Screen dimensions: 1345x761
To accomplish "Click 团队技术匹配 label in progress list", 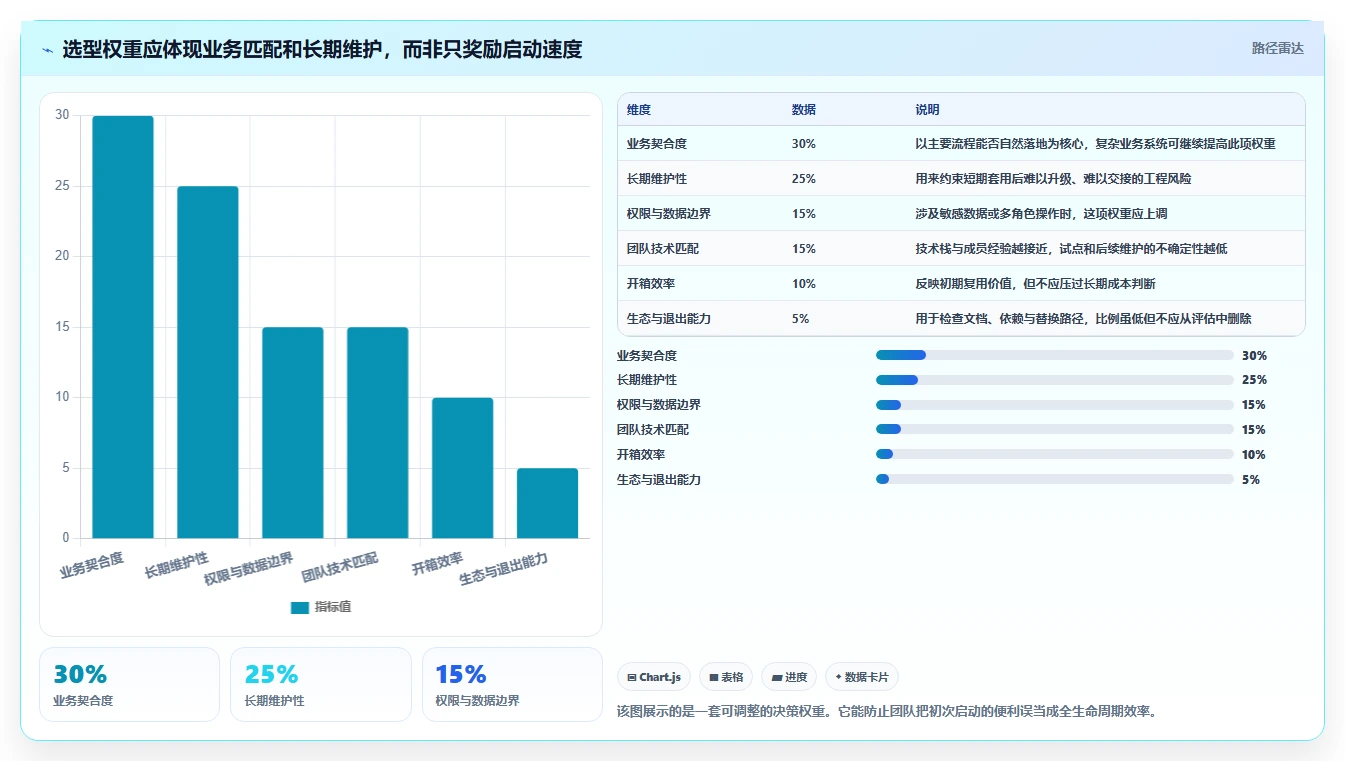I will tap(653, 430).
